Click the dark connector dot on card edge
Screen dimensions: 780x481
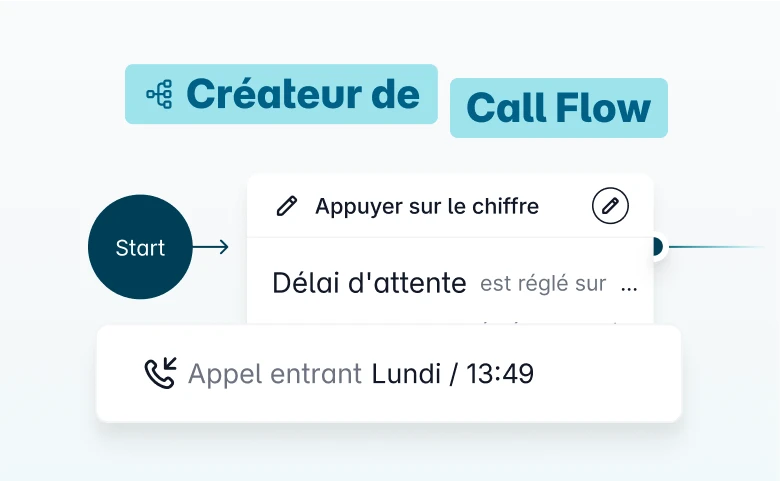pyautogui.click(x=656, y=246)
